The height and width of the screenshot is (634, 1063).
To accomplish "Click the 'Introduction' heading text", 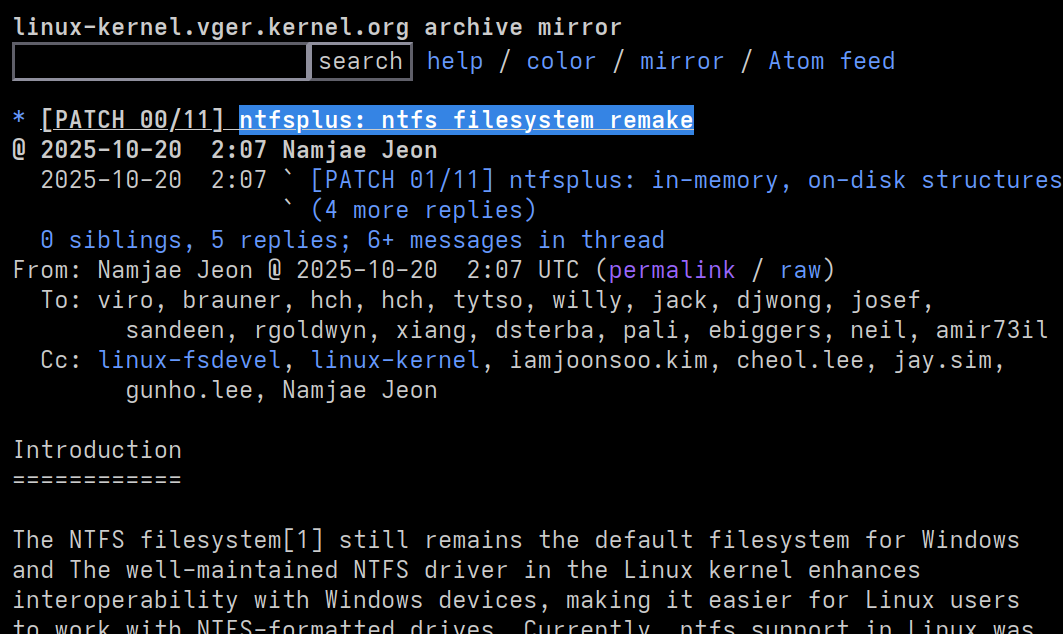I will pyautogui.click(x=97, y=450).
